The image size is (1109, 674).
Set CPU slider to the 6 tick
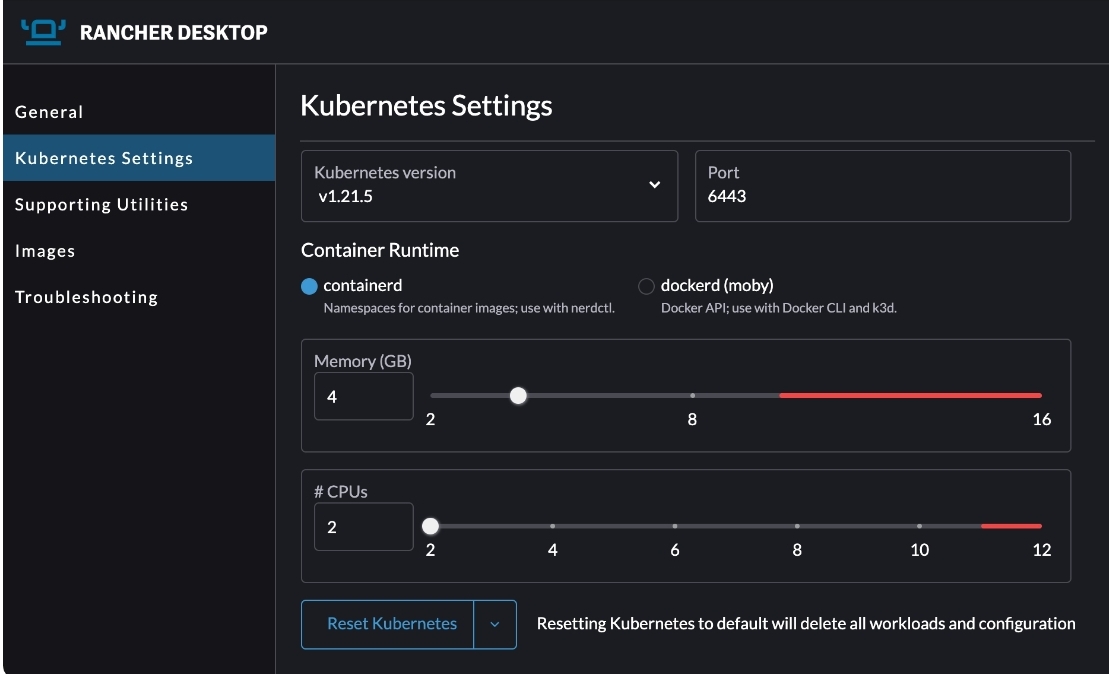click(675, 526)
